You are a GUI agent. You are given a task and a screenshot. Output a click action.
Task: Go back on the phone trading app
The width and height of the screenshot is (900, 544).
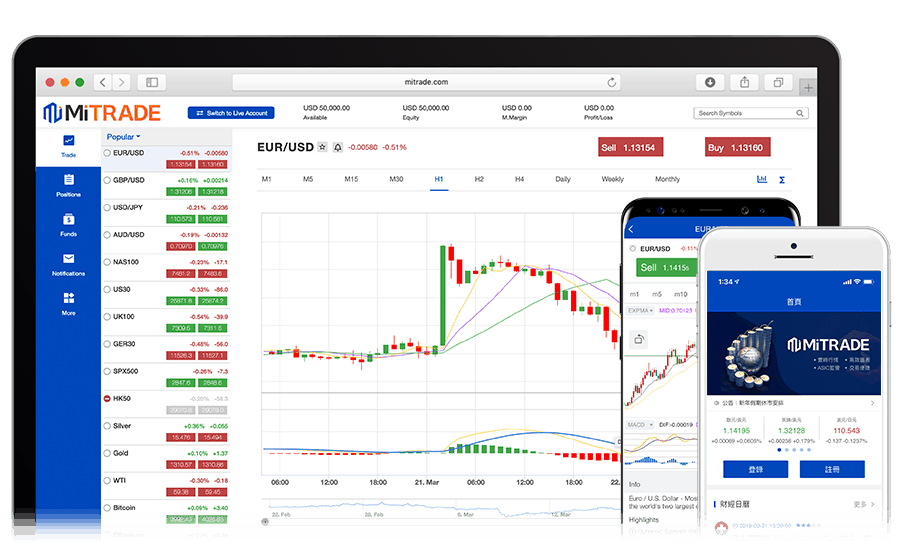click(631, 229)
